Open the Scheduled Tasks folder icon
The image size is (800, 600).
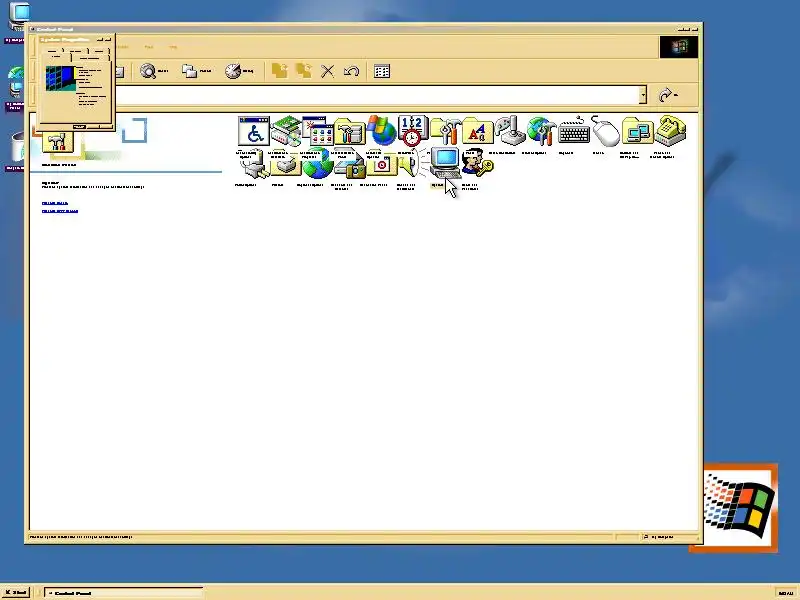382,164
